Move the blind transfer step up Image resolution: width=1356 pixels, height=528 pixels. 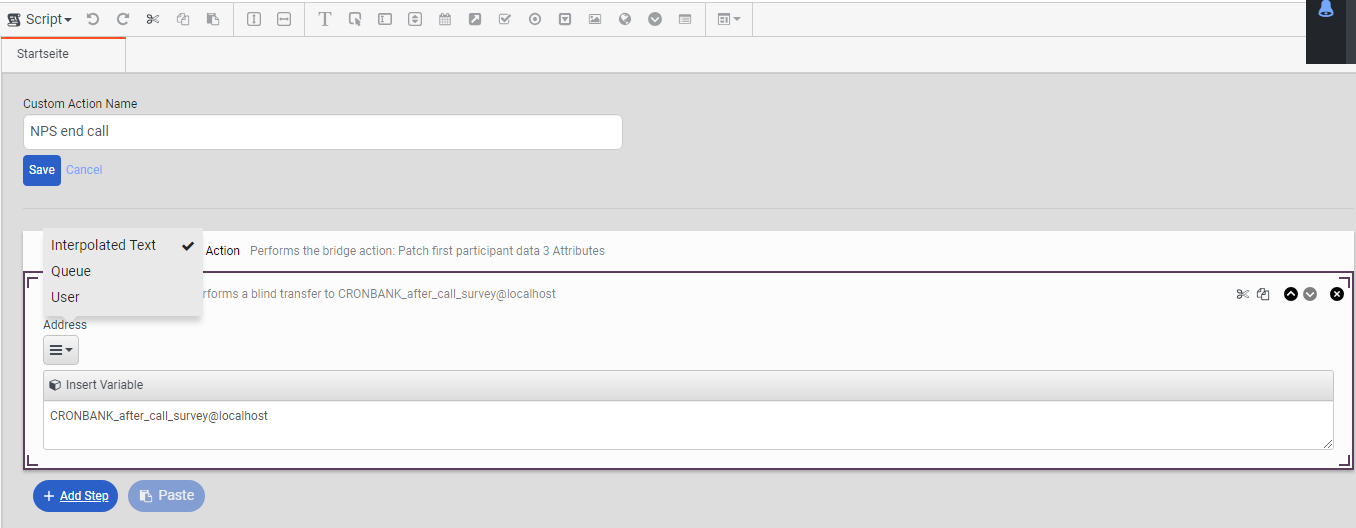click(1291, 294)
